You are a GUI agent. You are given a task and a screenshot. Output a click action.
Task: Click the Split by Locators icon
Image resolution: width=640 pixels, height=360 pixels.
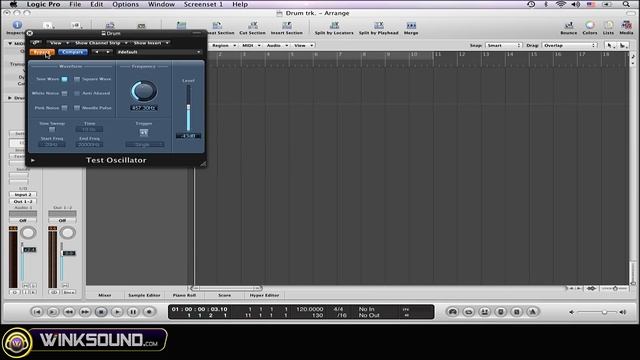tap(334, 25)
